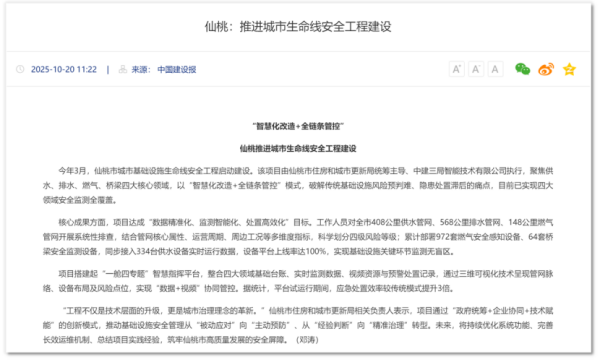Click paragraph starting 核心成果方面
Image resolution: width=600 pixels, height=362 pixels.
[x=298, y=237]
